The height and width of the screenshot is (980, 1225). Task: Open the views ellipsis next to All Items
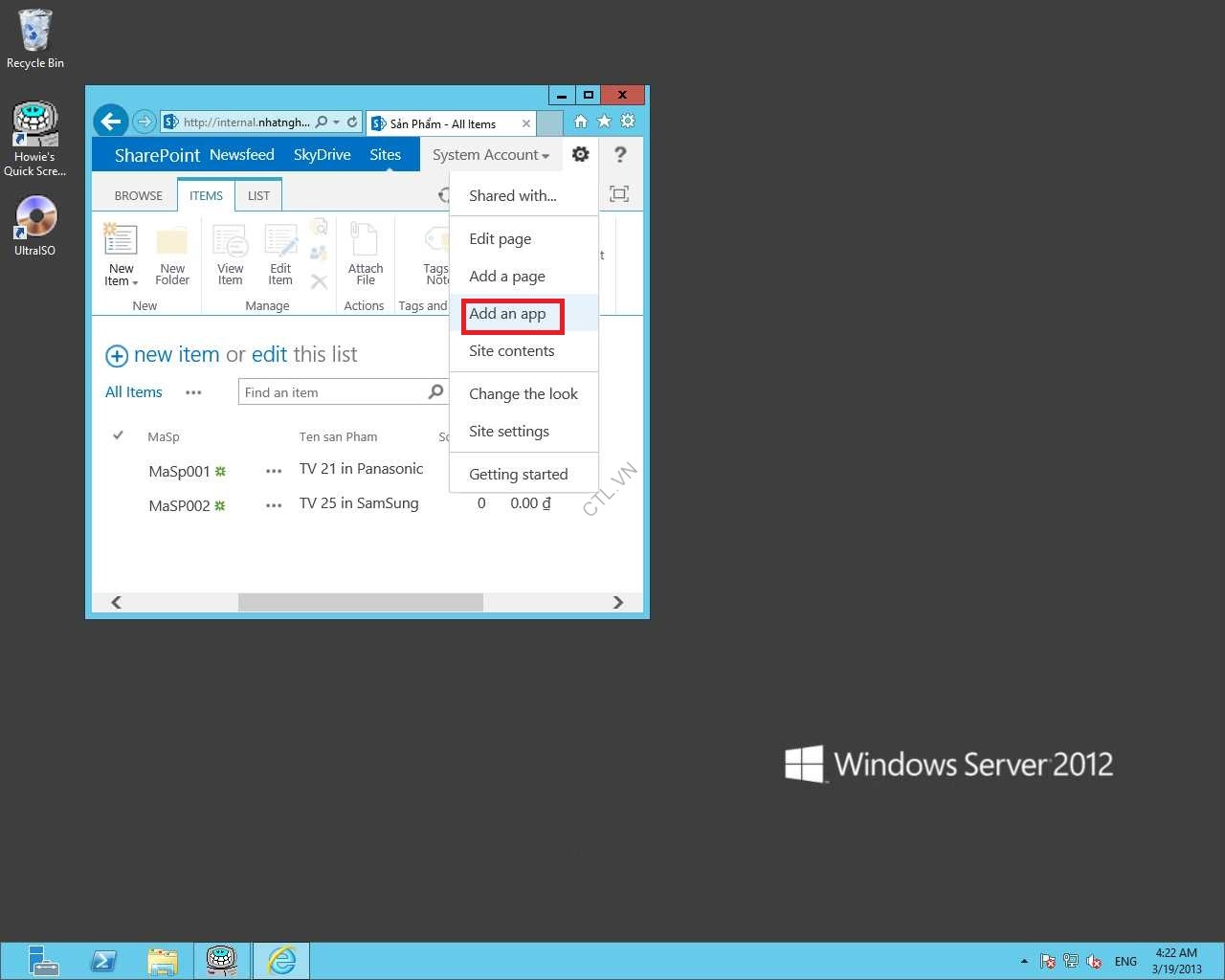[193, 392]
